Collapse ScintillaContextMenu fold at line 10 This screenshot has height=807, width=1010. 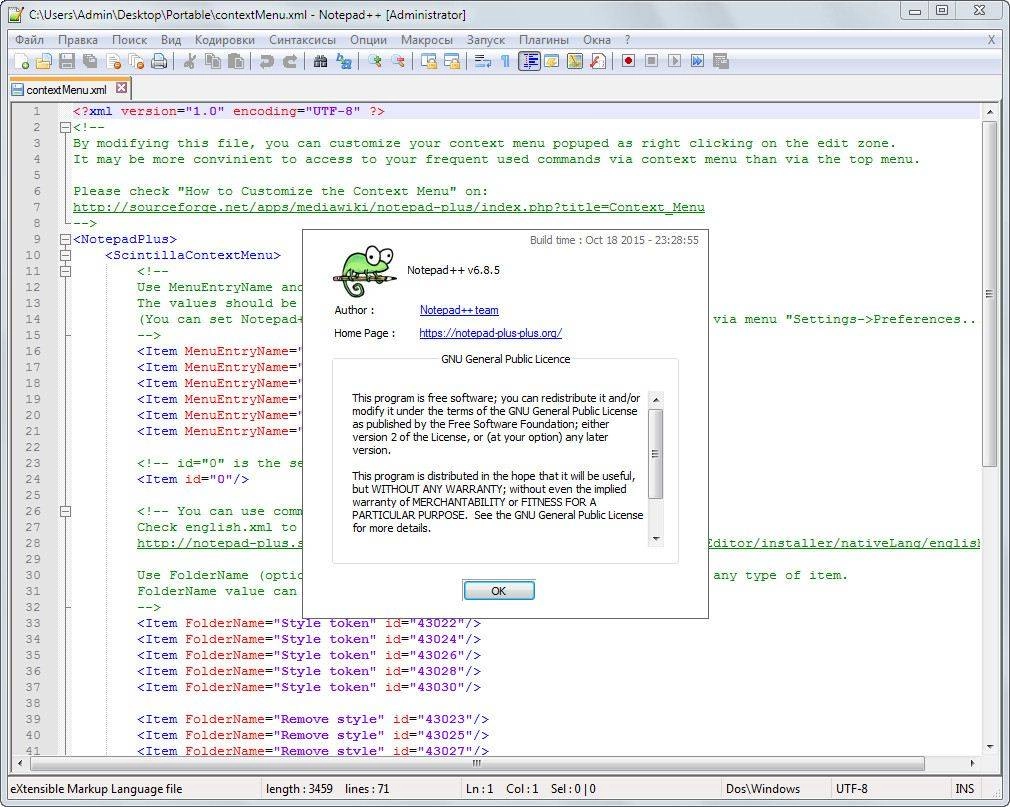coord(65,255)
